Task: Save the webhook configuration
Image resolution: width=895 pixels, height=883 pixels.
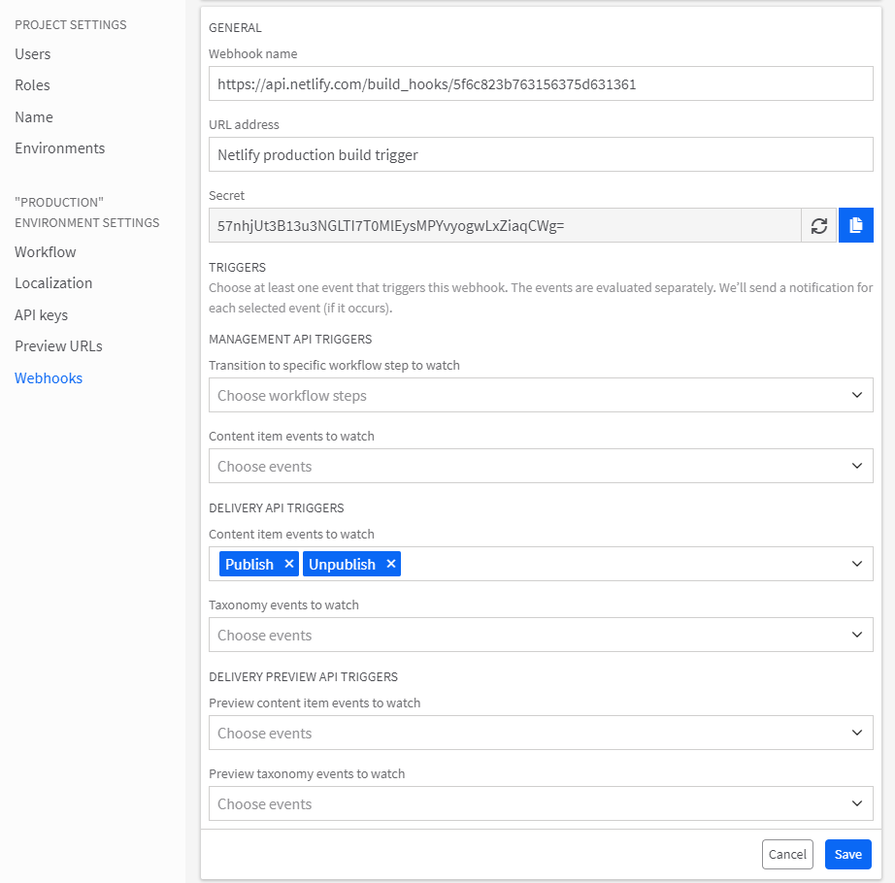Action: click(x=848, y=854)
